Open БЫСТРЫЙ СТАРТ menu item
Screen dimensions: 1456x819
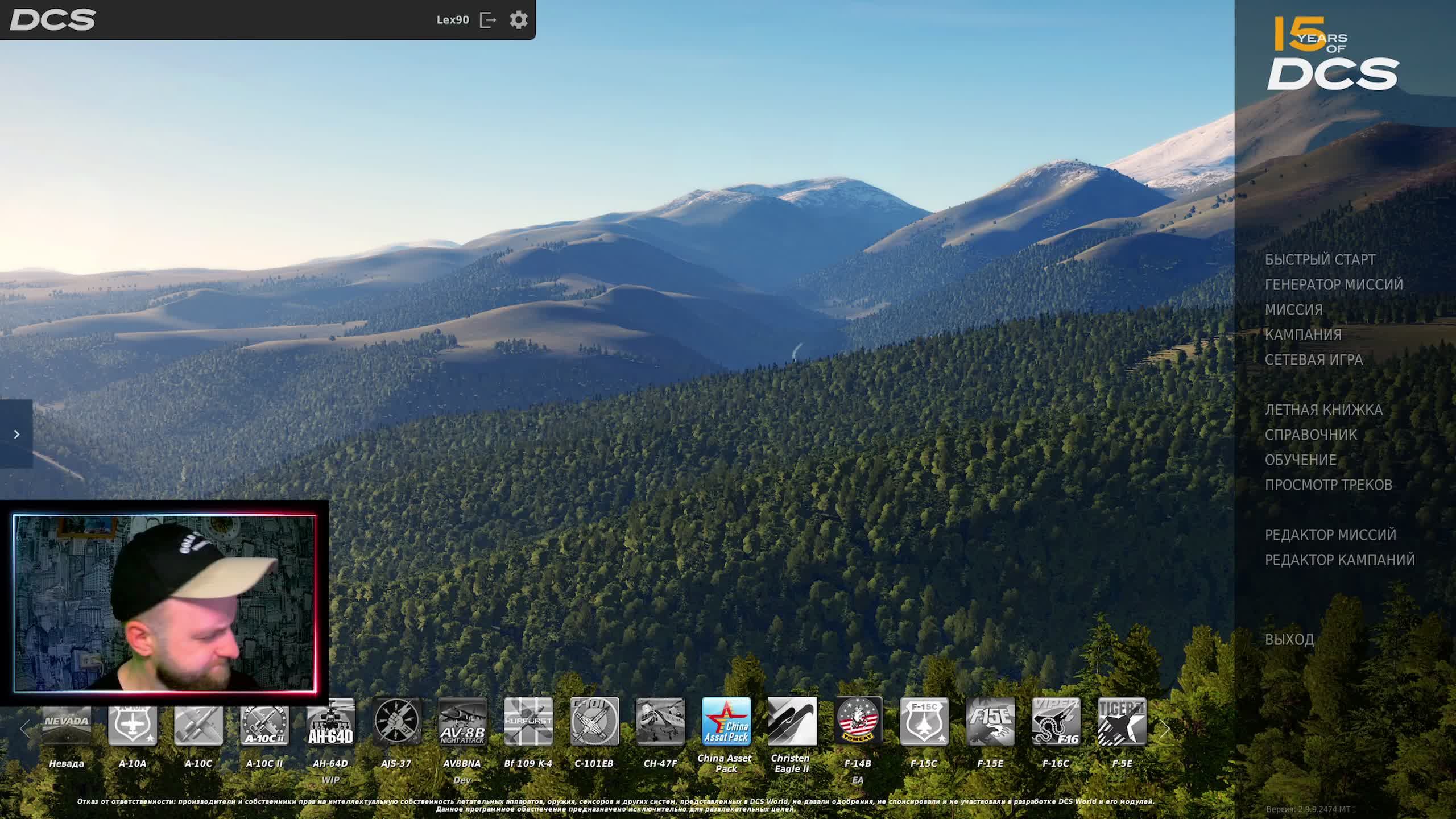[1319, 259]
